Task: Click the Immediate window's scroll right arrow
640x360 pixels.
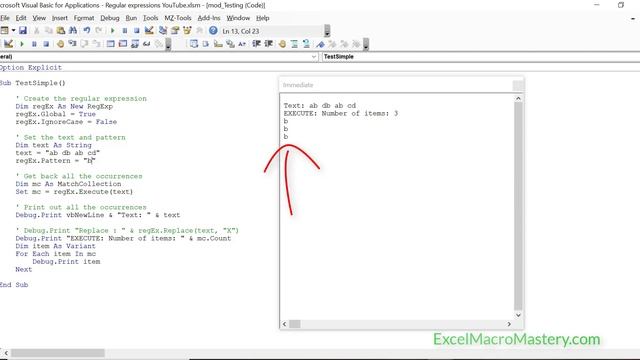Action: pos(509,324)
